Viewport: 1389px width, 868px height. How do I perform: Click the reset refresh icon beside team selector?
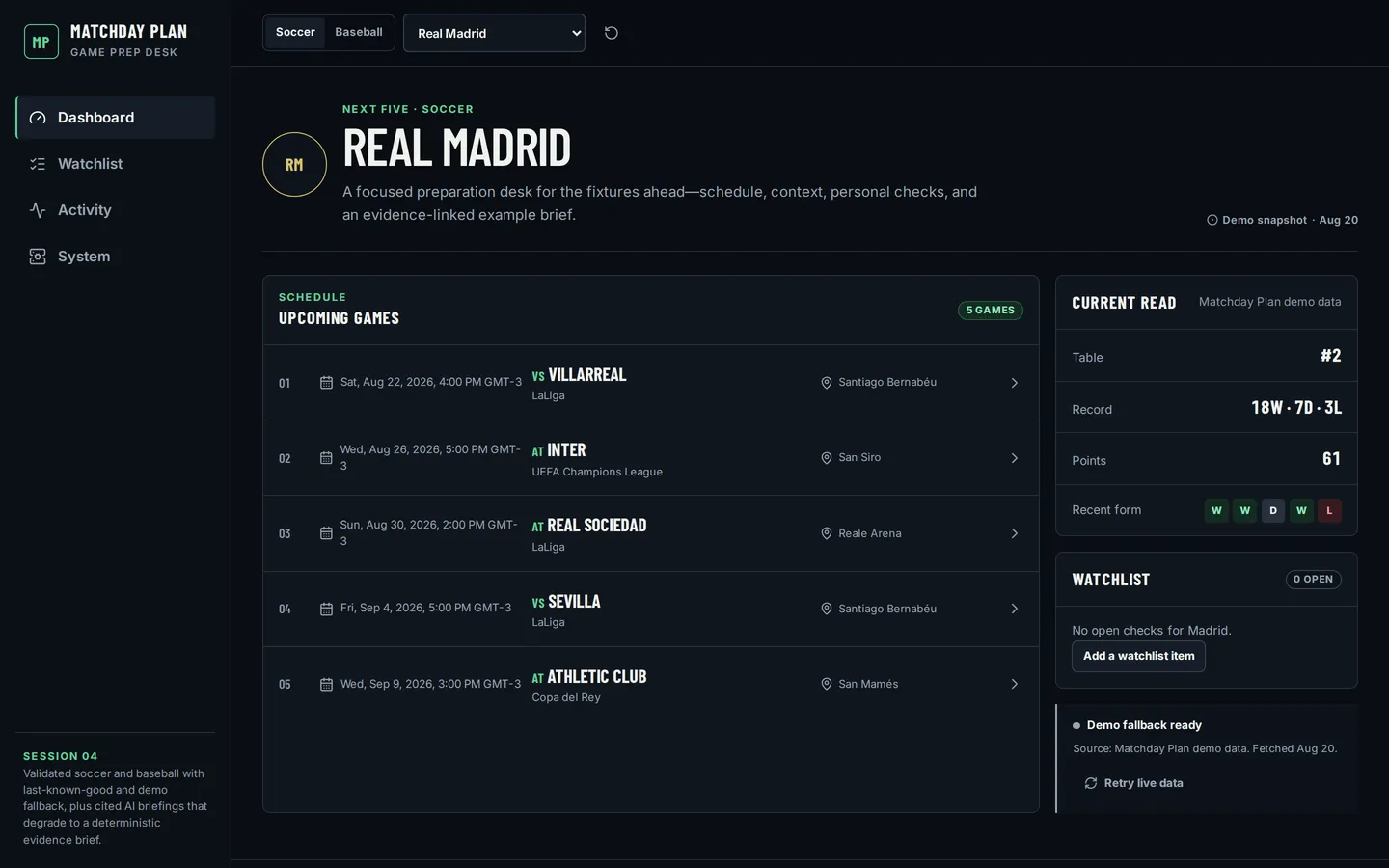(x=612, y=33)
